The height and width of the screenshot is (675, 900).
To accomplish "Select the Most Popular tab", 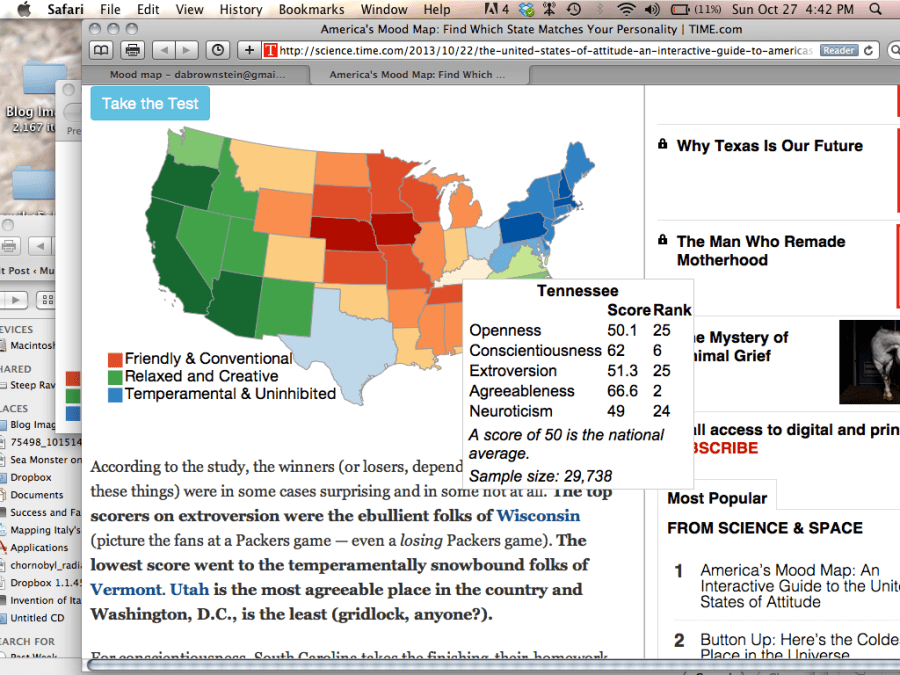I will (717, 498).
